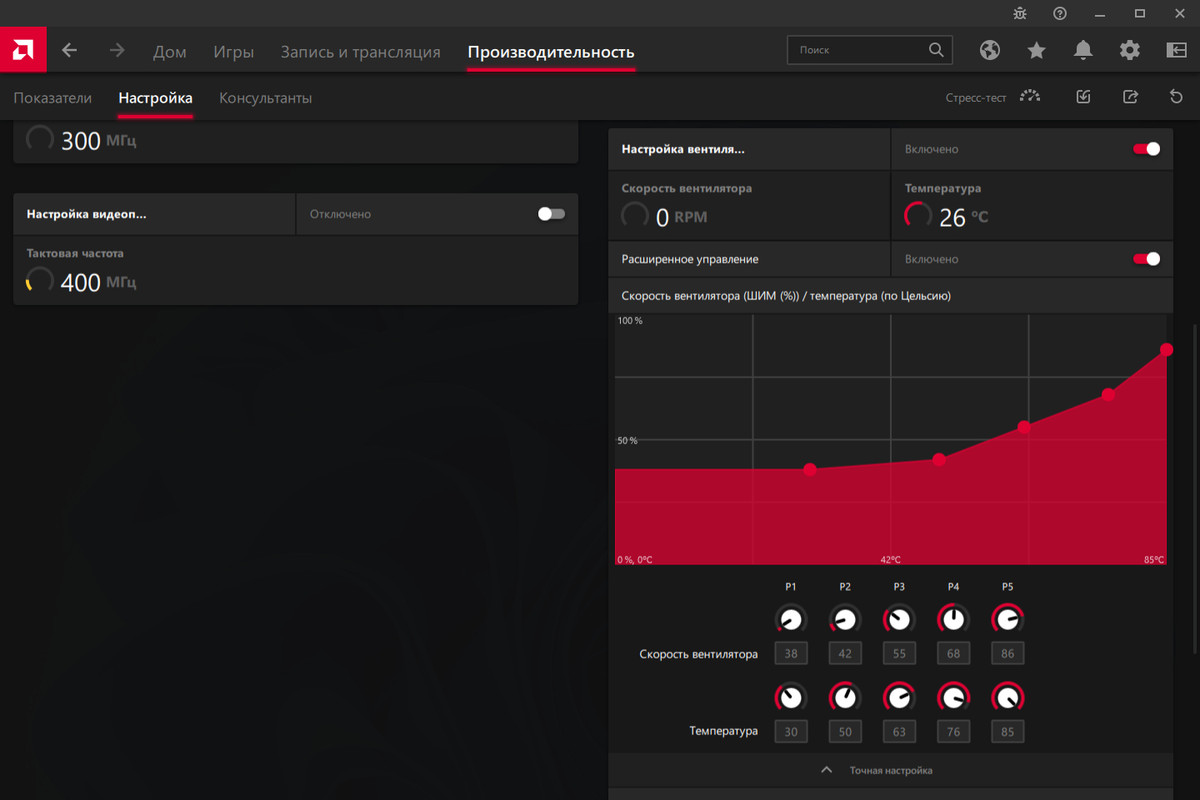Click the P5 fan speed dial
The image size is (1200, 800).
[x=1007, y=620]
